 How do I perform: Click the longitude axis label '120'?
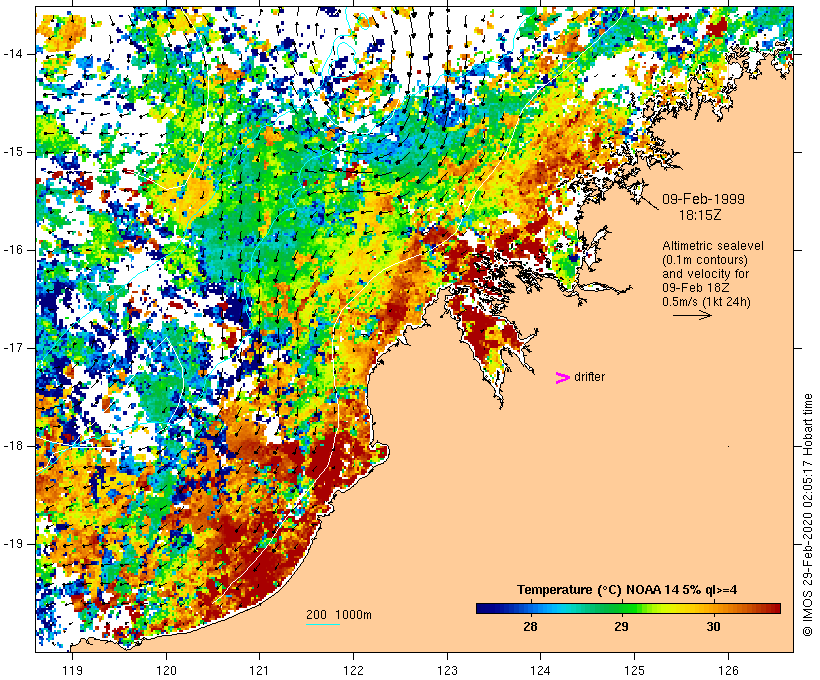click(166, 670)
